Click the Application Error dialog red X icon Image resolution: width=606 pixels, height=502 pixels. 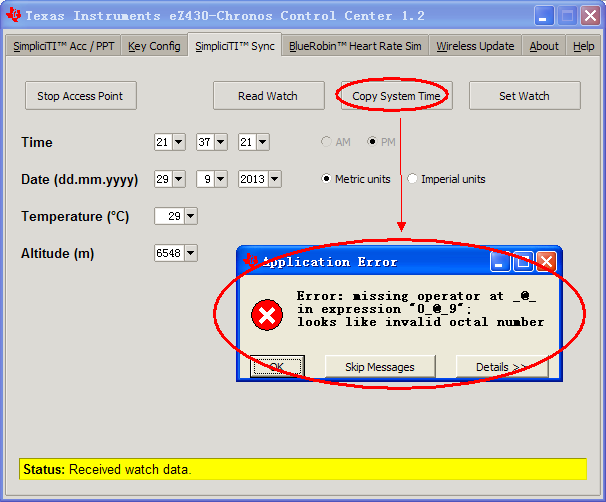[267, 315]
